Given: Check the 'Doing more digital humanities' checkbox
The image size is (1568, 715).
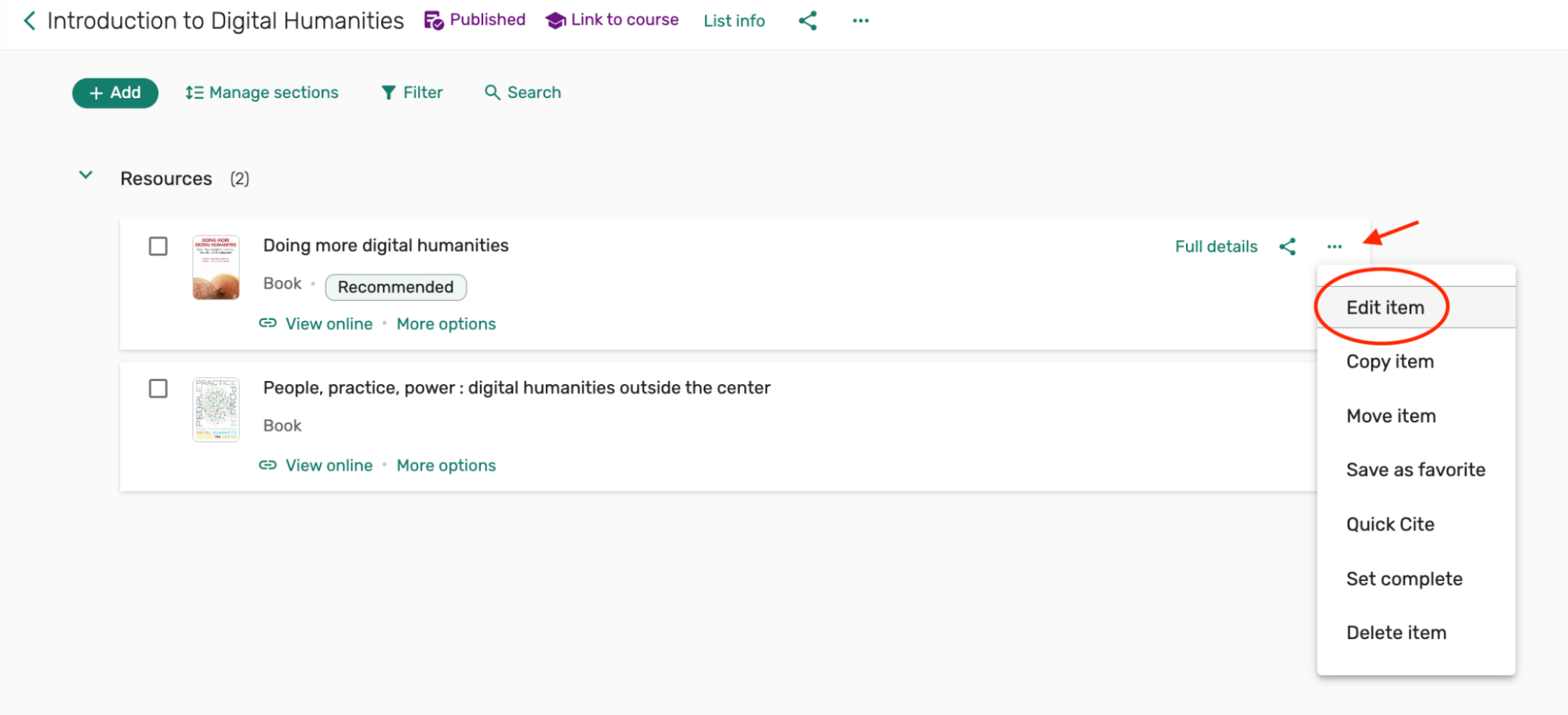Looking at the screenshot, I should [158, 246].
